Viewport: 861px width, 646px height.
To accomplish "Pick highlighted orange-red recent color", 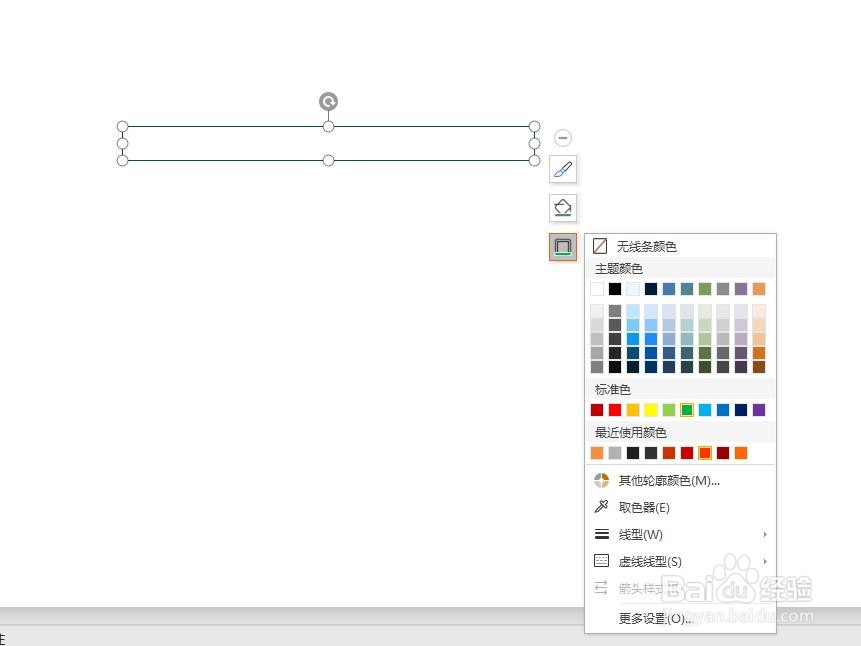I will pos(705,453).
